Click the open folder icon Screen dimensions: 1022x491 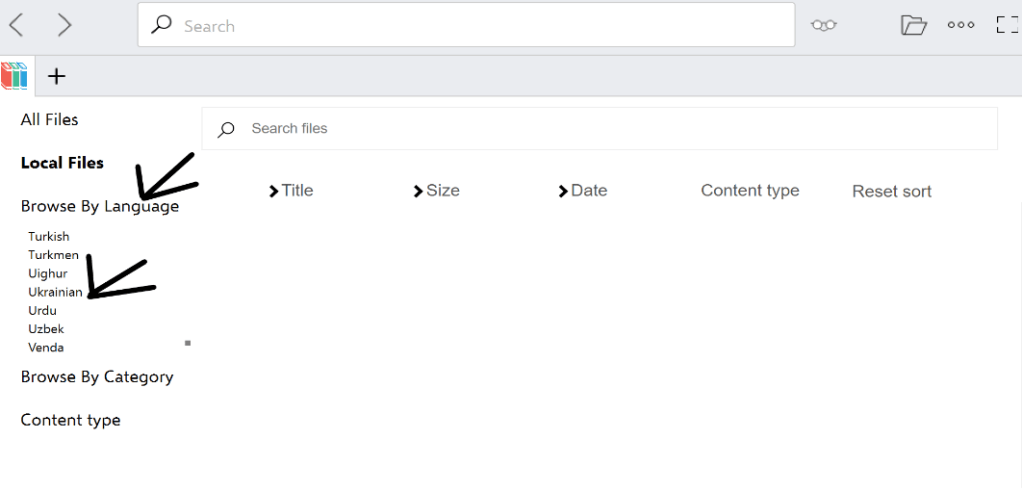pos(913,26)
